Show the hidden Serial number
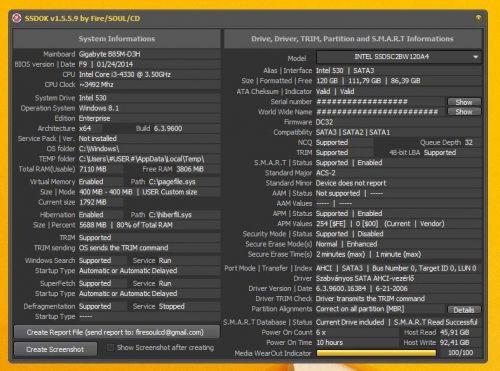Viewport: 500px width, 371px height. pos(464,102)
